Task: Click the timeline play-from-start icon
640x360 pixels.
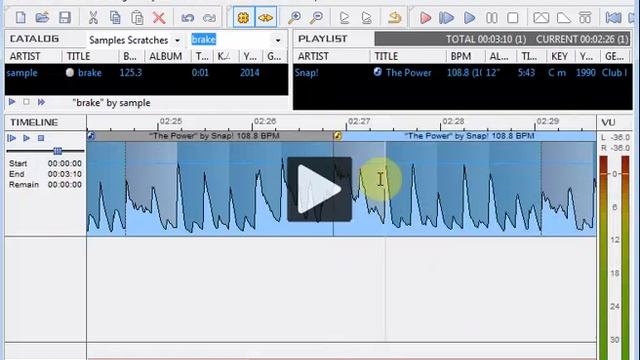Action: (x=12, y=138)
